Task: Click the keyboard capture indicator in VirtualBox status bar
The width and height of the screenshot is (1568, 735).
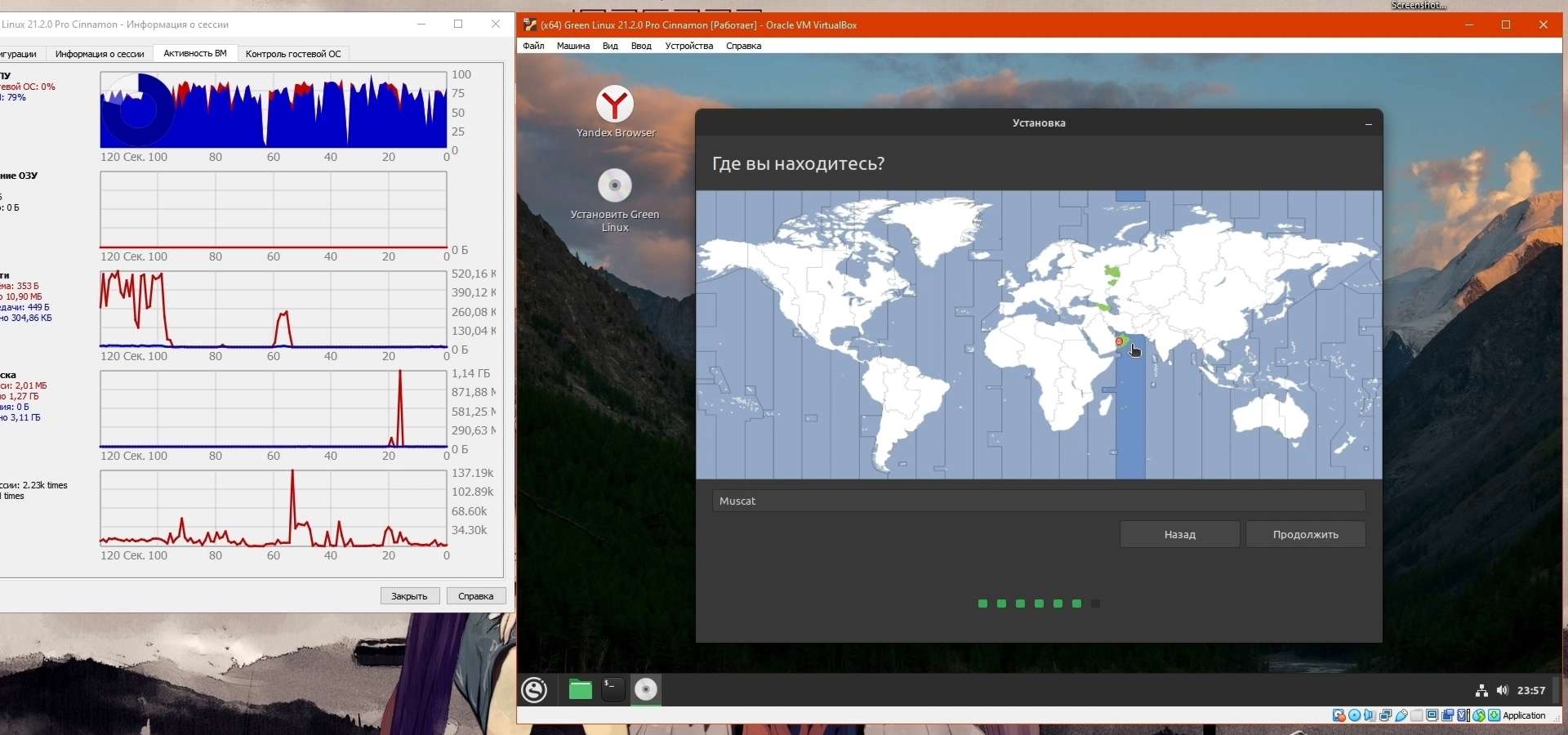Action: coord(1494,715)
